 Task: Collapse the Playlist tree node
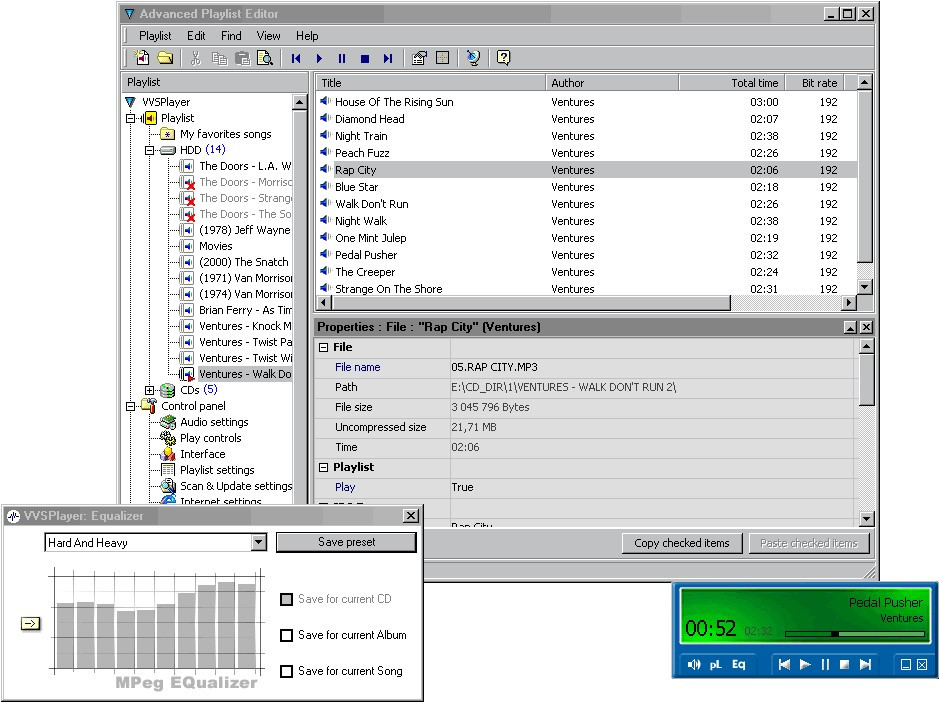click(x=130, y=119)
